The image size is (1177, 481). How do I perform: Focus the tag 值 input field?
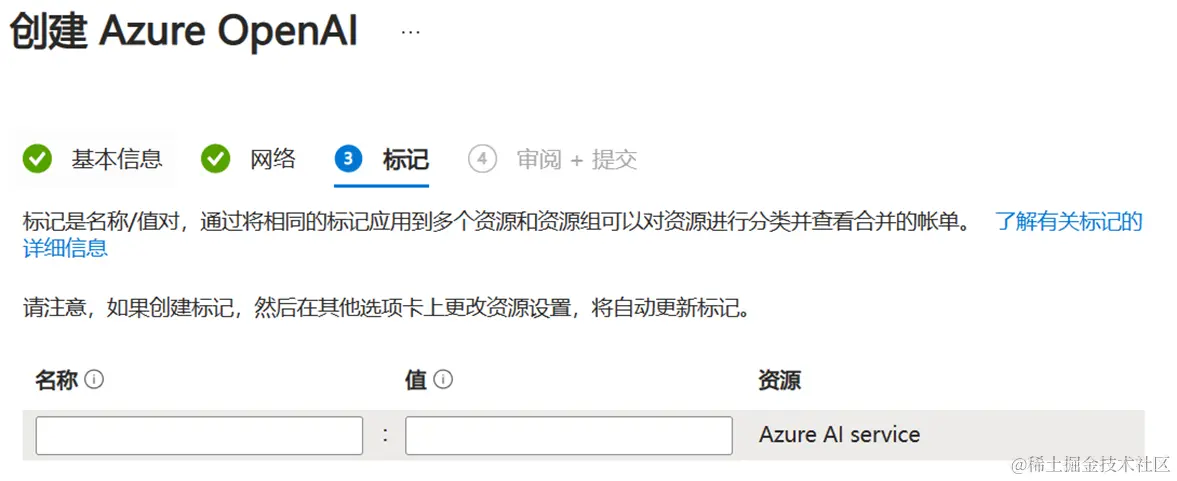coord(569,435)
